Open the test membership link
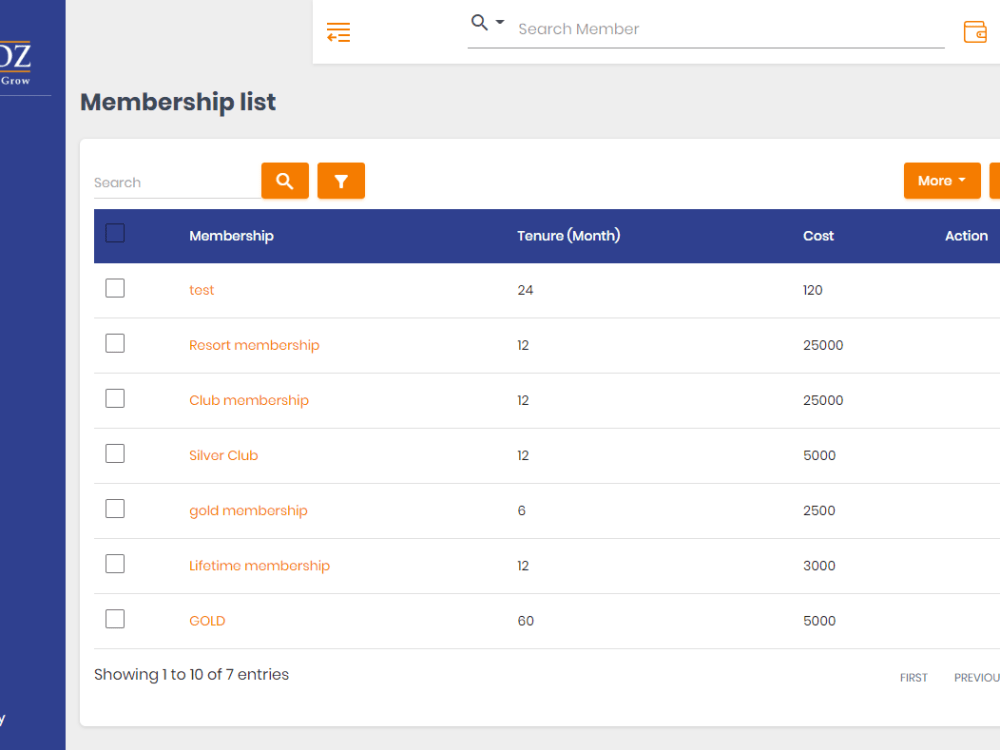The height and width of the screenshot is (750, 1000). 202,290
